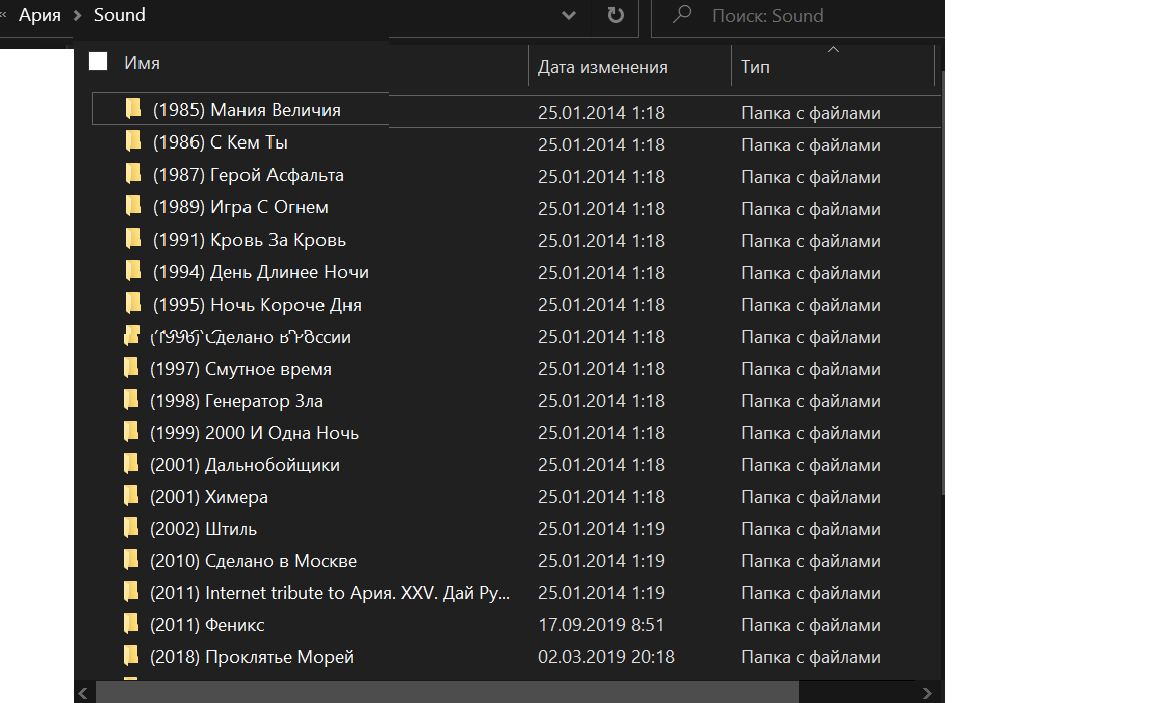Viewport: 1152px width, 703px height.
Task: Click folder icon of '(1987) Герой Асфальта'
Action: point(133,173)
